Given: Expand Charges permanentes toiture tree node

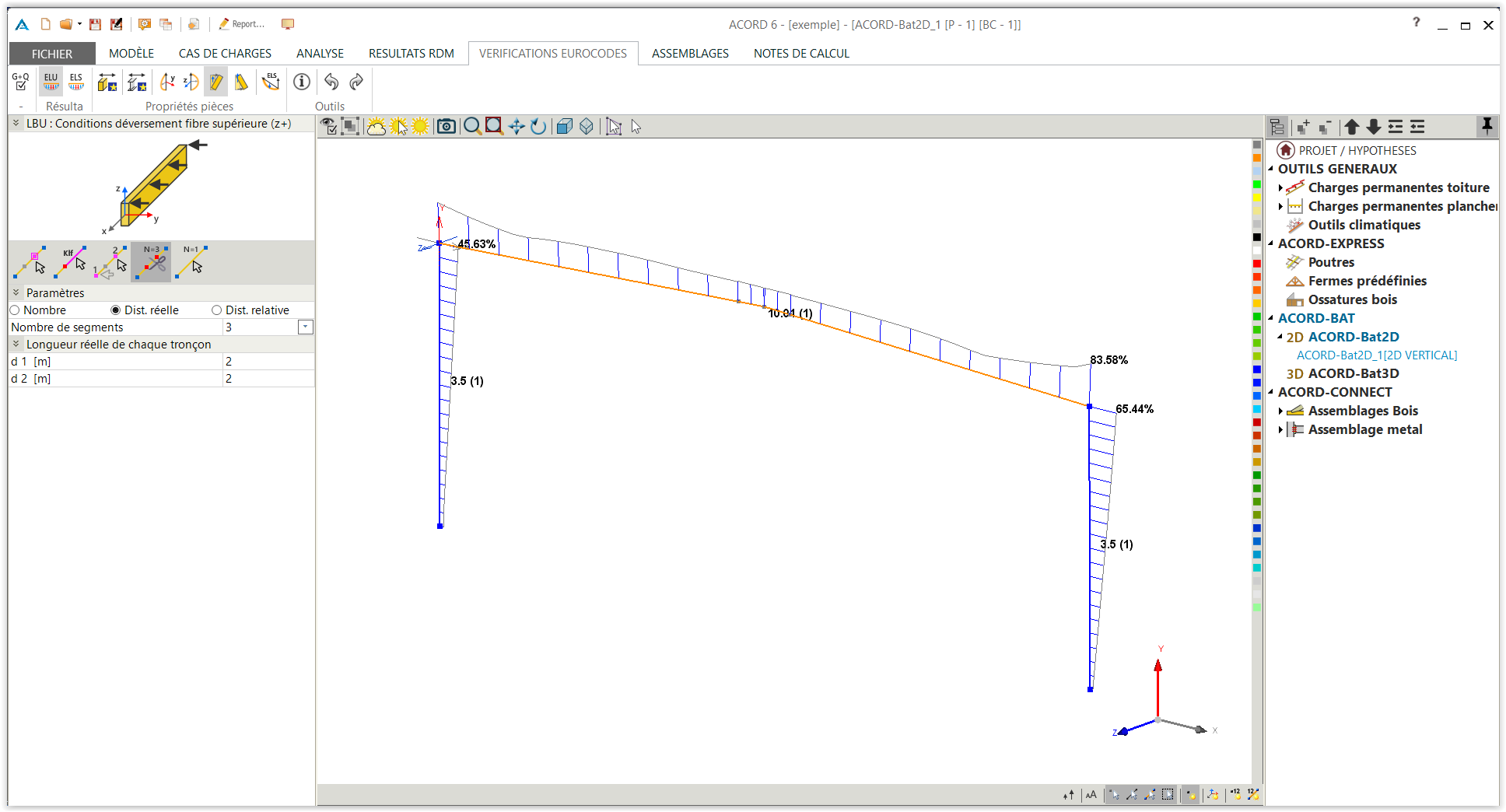Looking at the screenshot, I should point(1280,187).
